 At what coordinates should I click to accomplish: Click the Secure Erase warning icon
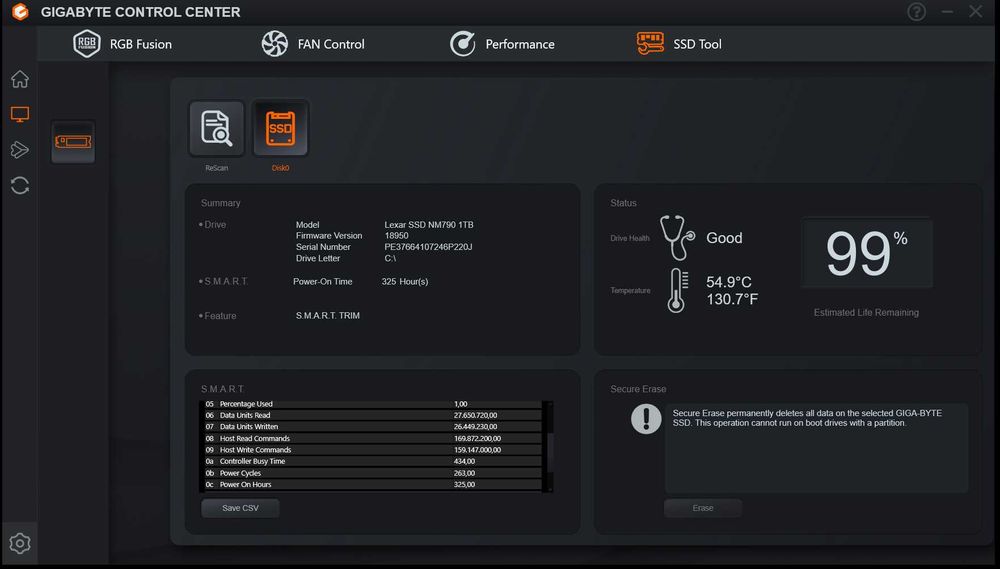646,419
